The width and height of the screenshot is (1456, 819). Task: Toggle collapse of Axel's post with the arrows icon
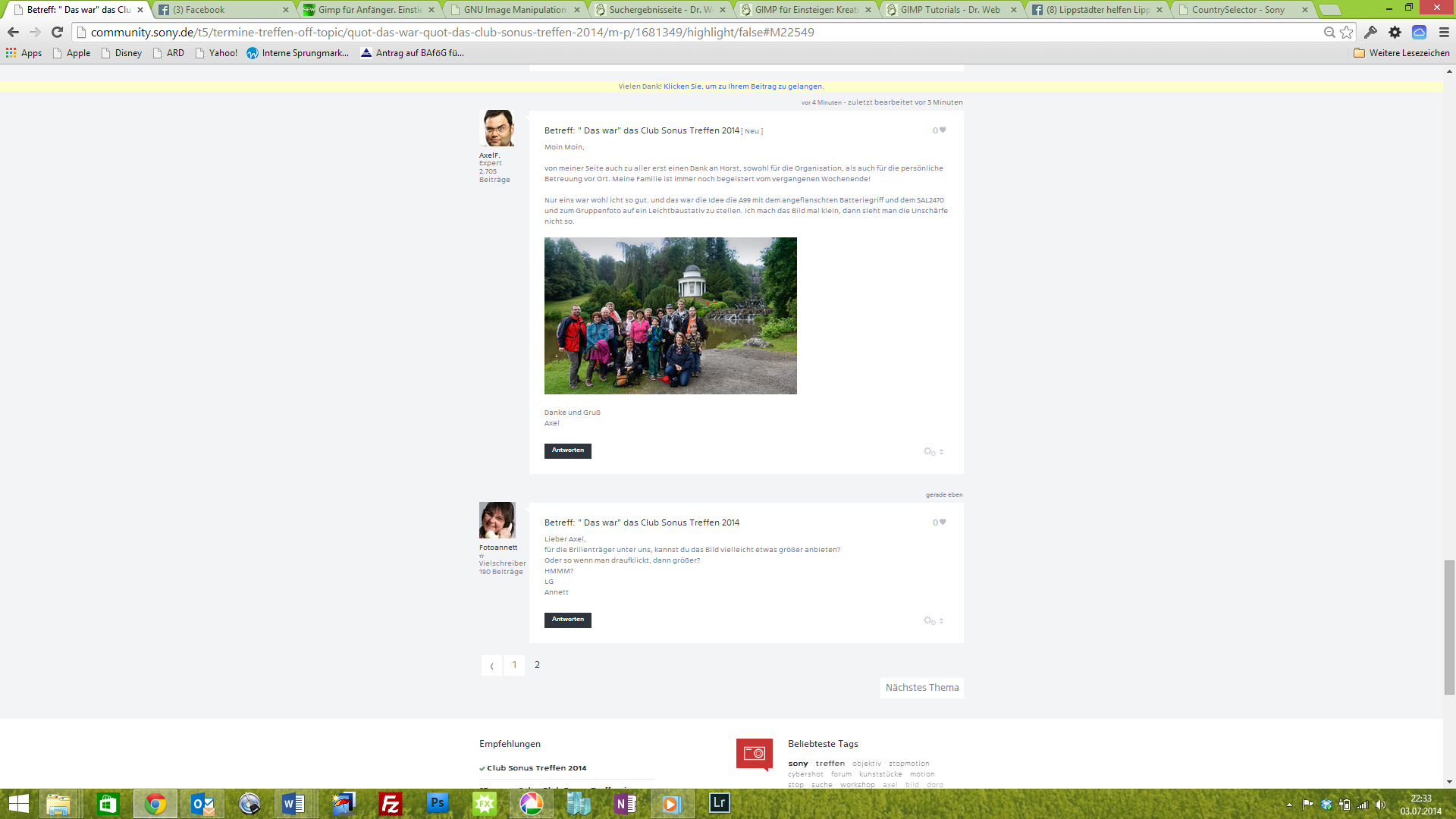[x=941, y=451]
